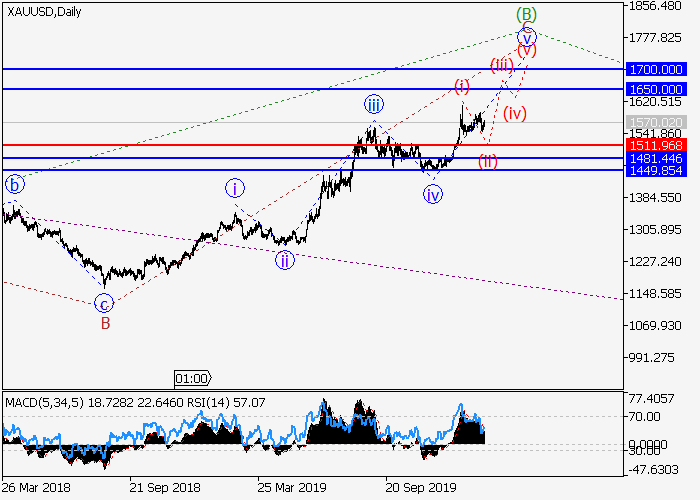Click the red 1511.968 price label

click(x=655, y=145)
